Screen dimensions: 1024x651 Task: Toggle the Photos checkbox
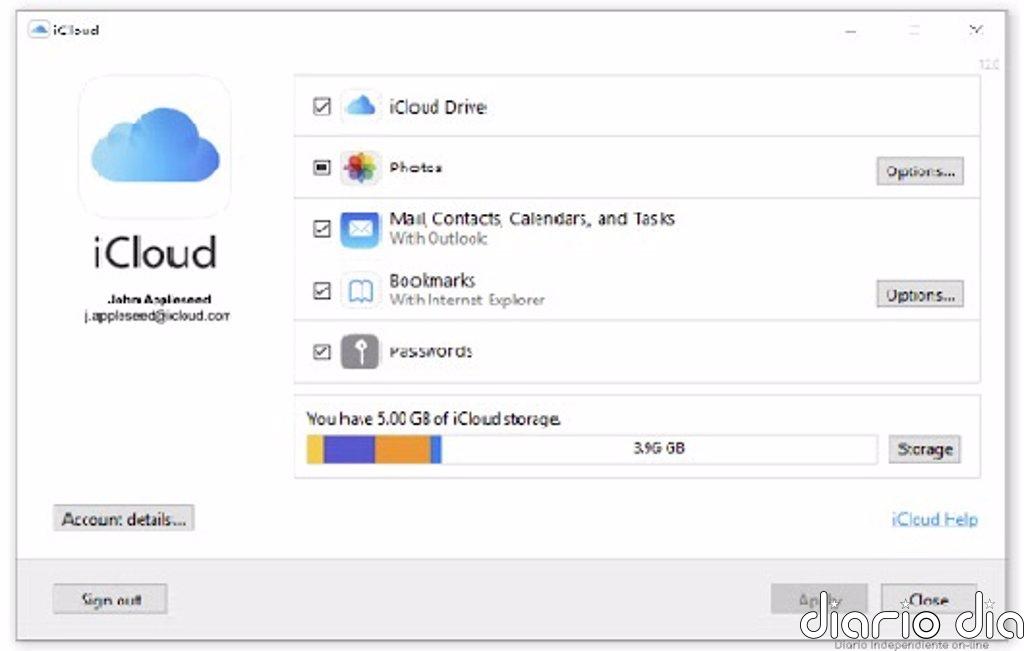coord(322,168)
